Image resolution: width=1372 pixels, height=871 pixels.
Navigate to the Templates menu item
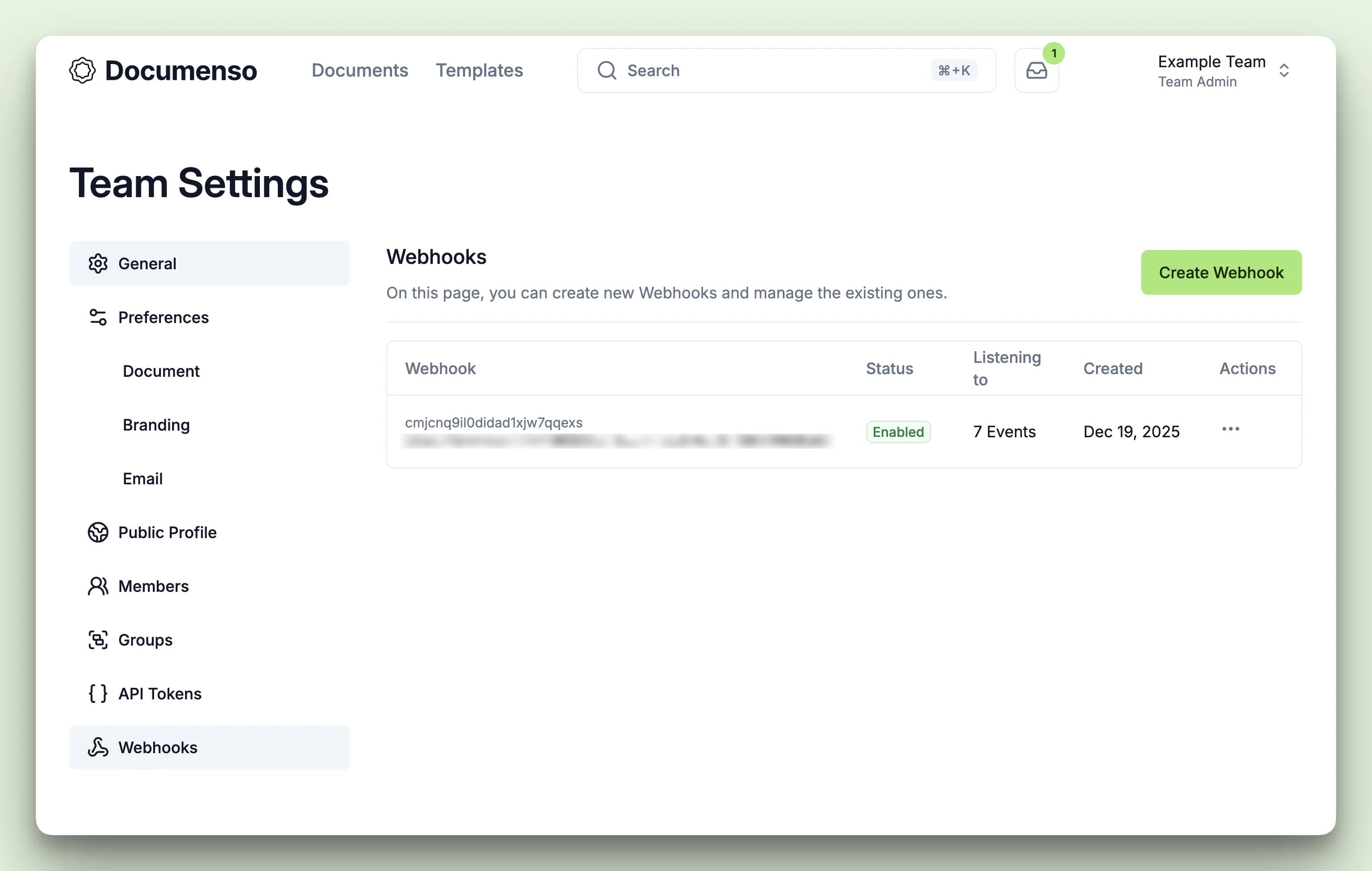click(479, 70)
